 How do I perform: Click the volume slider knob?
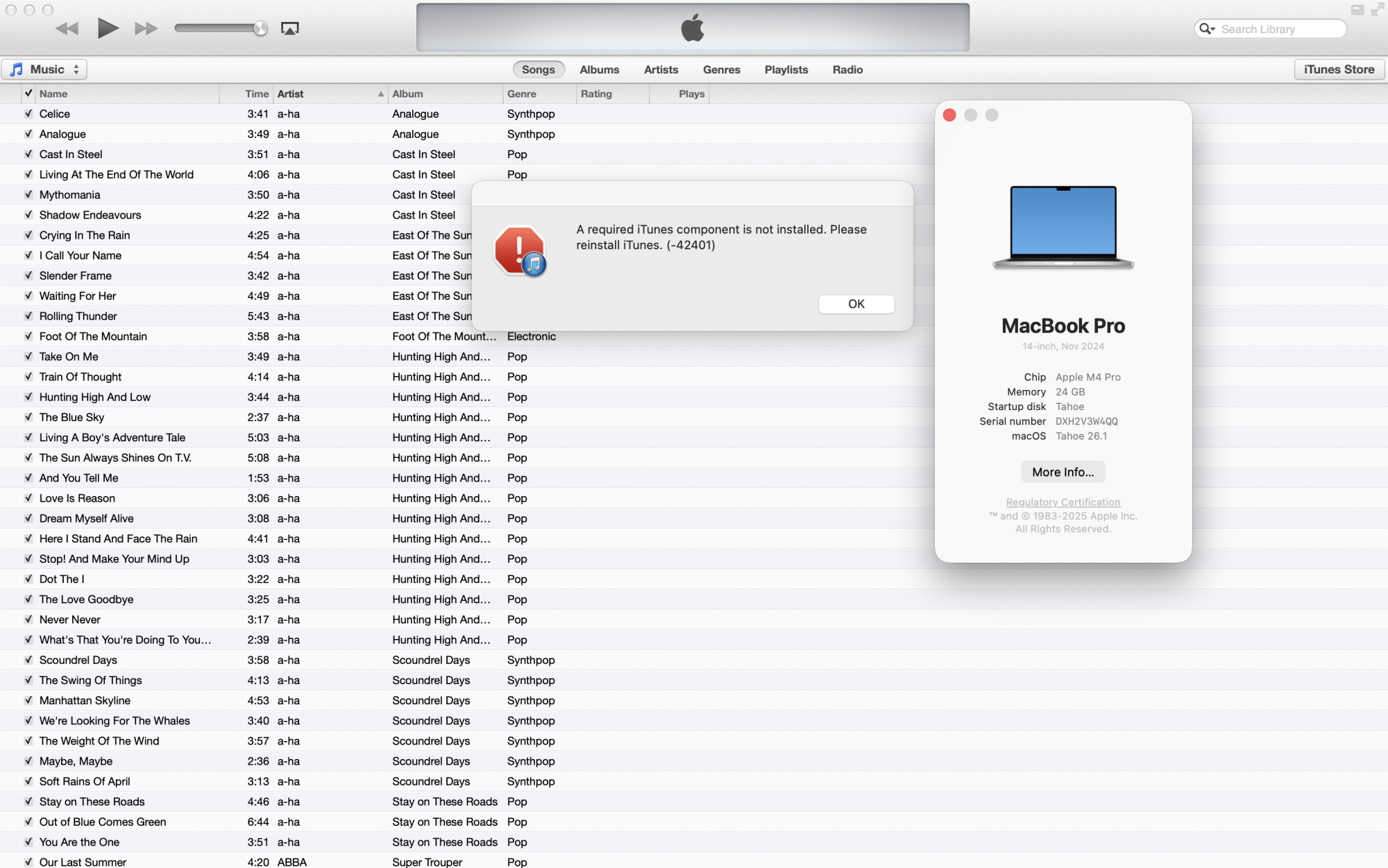click(x=260, y=28)
